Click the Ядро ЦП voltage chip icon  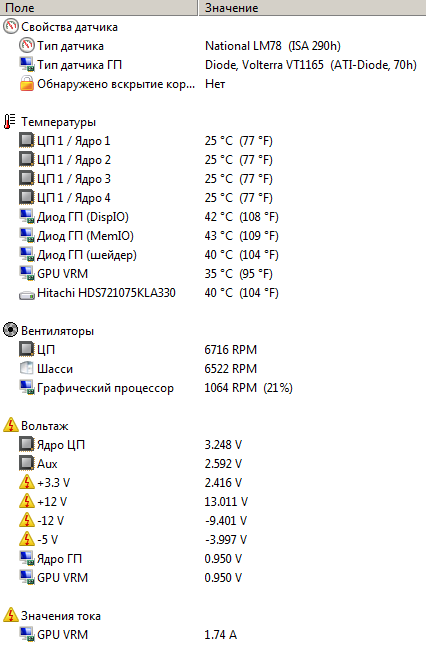pyautogui.click(x=27, y=444)
